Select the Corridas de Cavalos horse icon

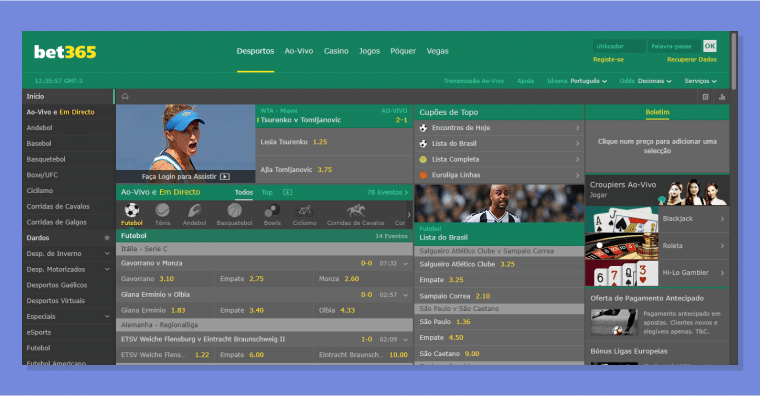click(x=356, y=210)
